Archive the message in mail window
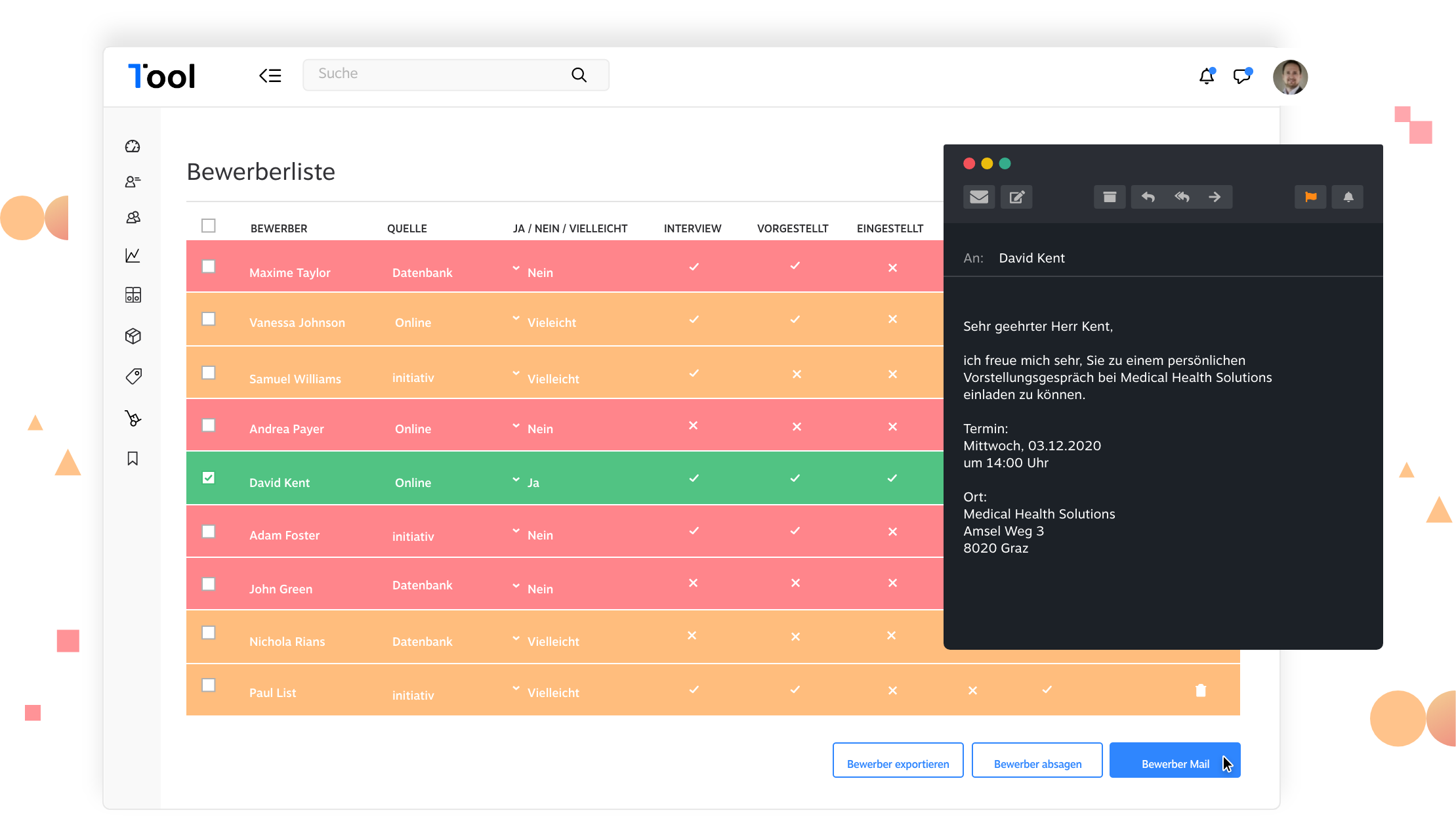Screen dimensions: 1456x827 click(x=1110, y=197)
